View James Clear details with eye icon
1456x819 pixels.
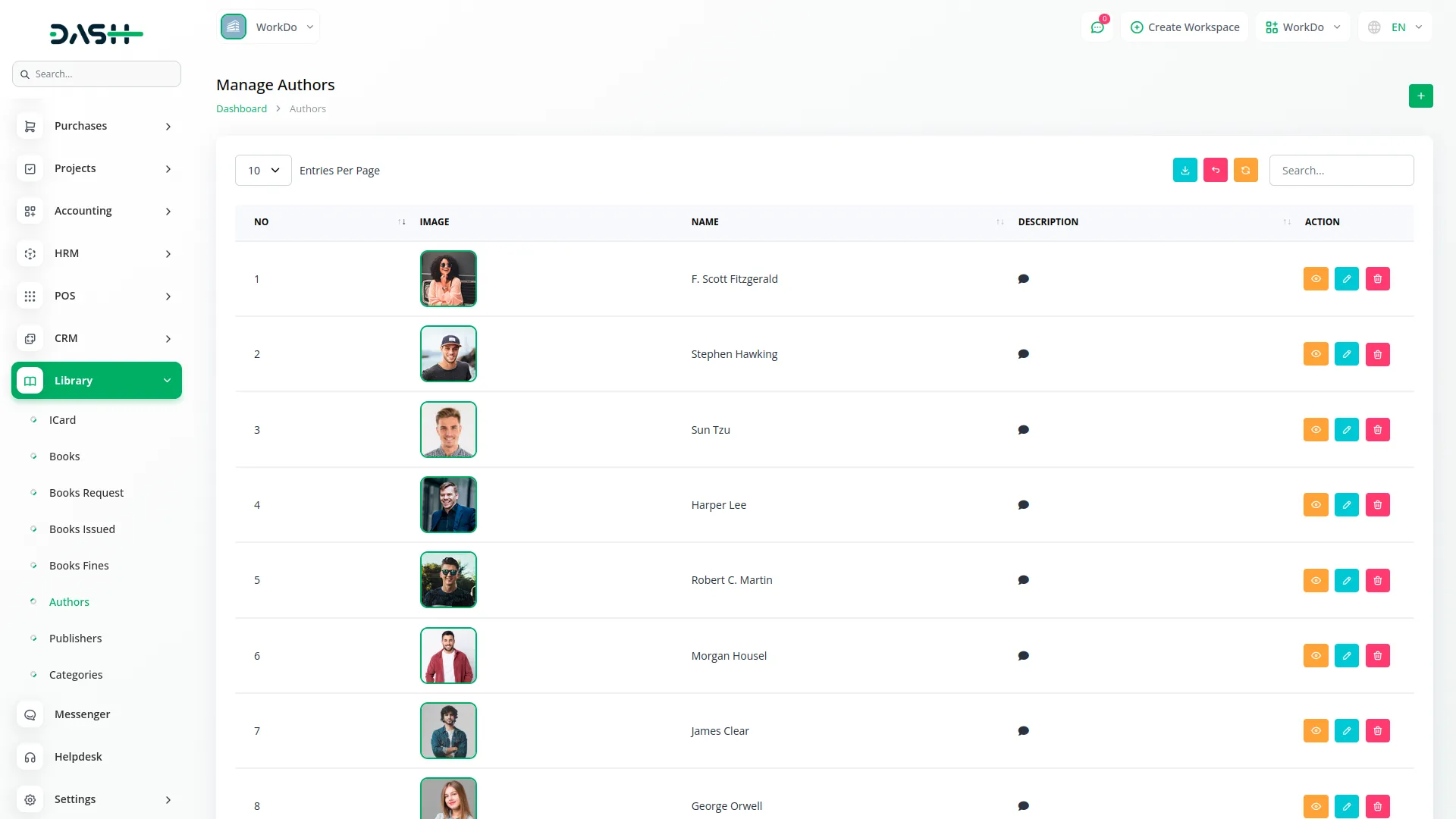pyautogui.click(x=1316, y=731)
